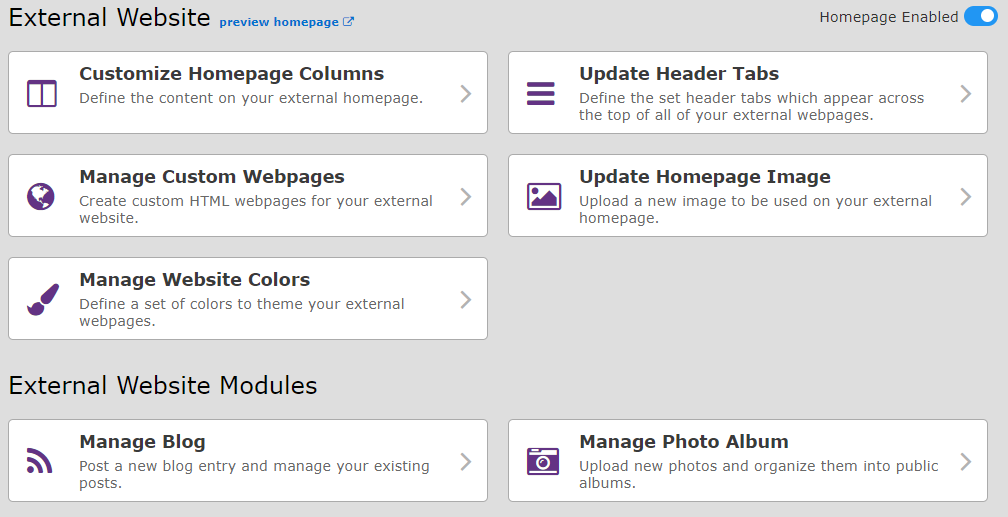Click the globe icon for Manage Custom Webpages
1008x517 pixels.
[40, 196]
